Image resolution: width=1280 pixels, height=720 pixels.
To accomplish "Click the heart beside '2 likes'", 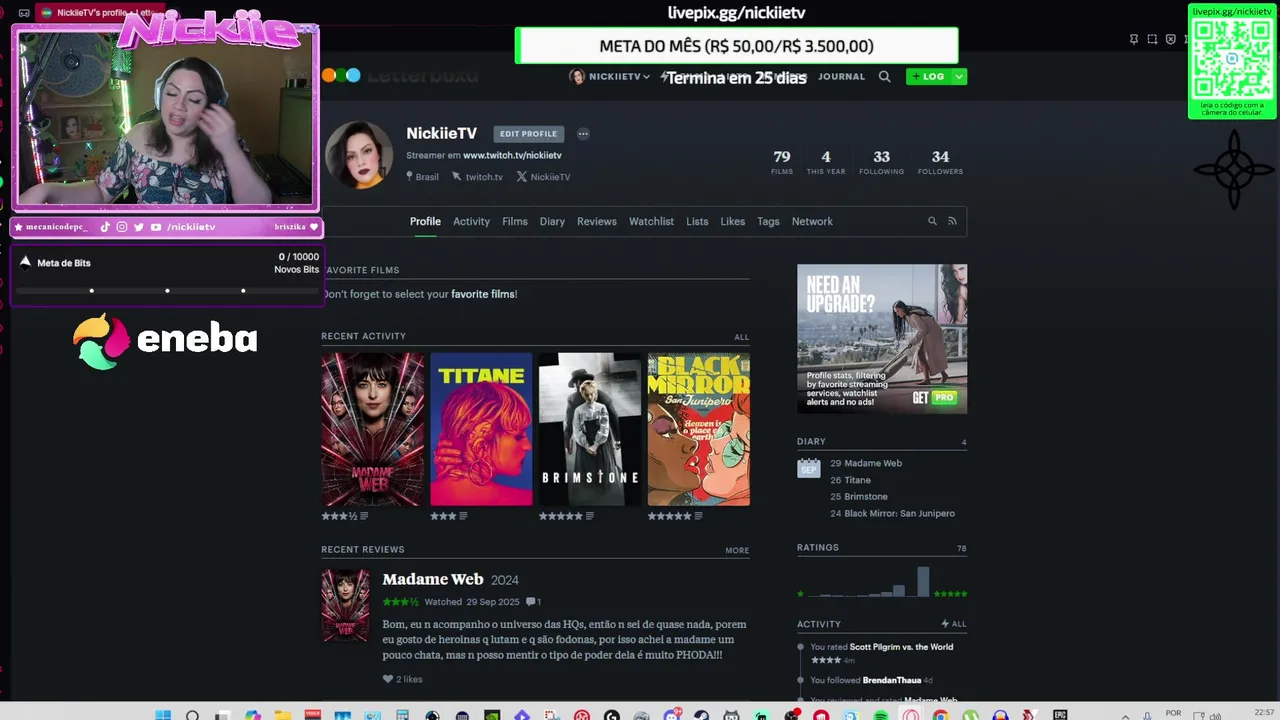I will click(388, 679).
